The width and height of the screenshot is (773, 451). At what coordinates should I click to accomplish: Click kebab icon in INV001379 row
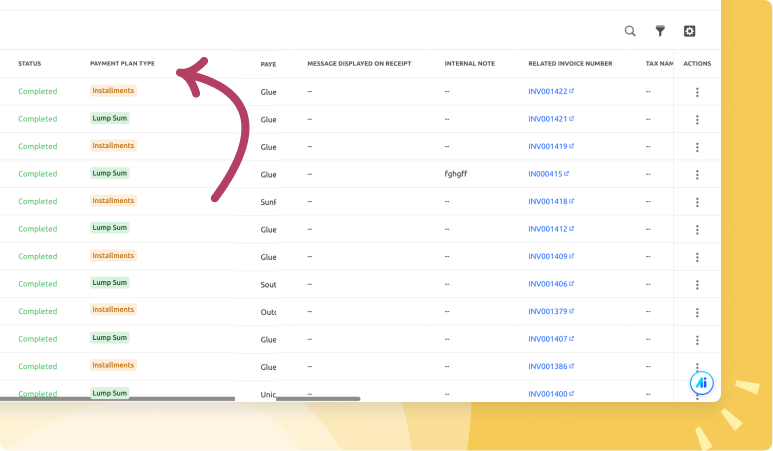pos(697,312)
